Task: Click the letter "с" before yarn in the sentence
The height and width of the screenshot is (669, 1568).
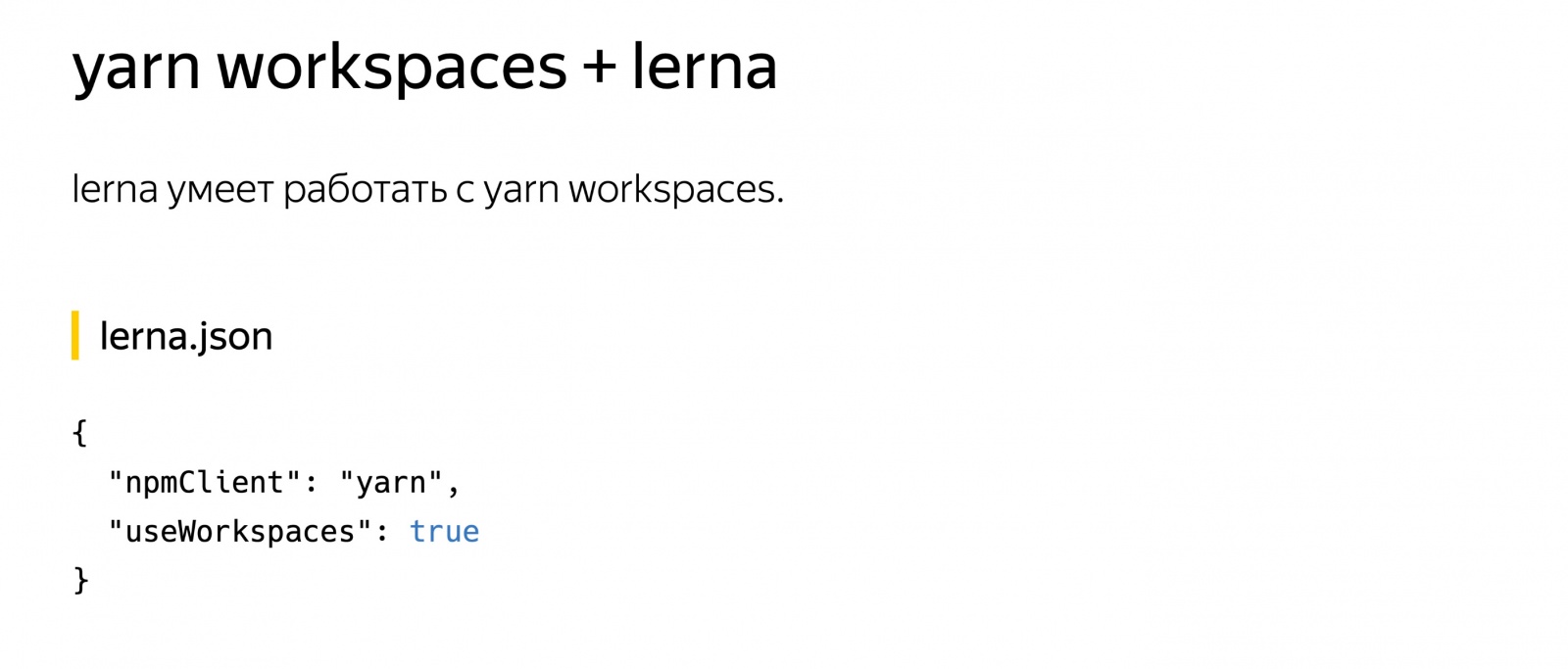Action: click(465, 190)
